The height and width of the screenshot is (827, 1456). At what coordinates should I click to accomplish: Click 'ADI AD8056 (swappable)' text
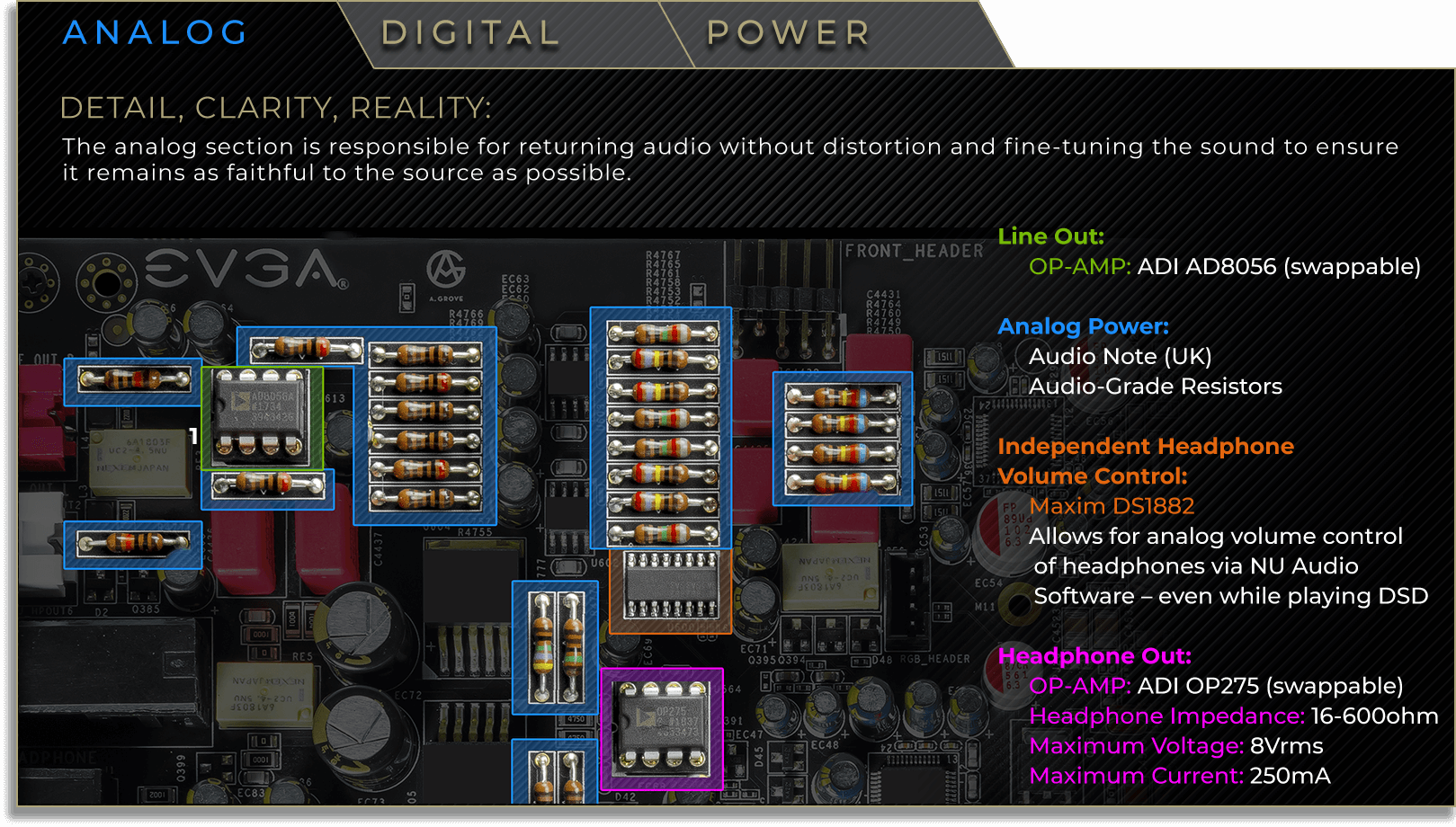tap(1279, 267)
